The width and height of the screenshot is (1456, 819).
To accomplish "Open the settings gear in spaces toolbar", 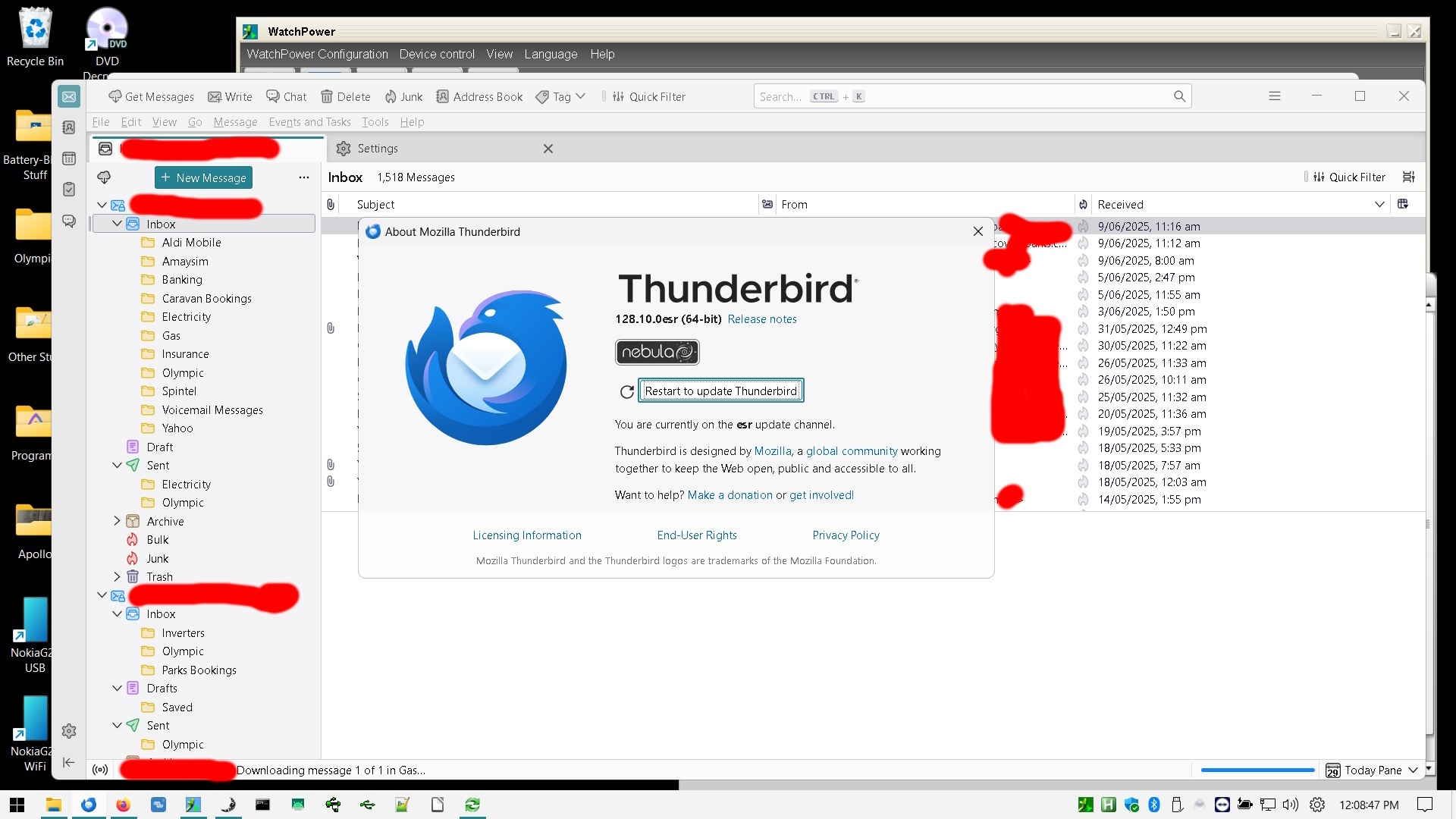I will (69, 730).
